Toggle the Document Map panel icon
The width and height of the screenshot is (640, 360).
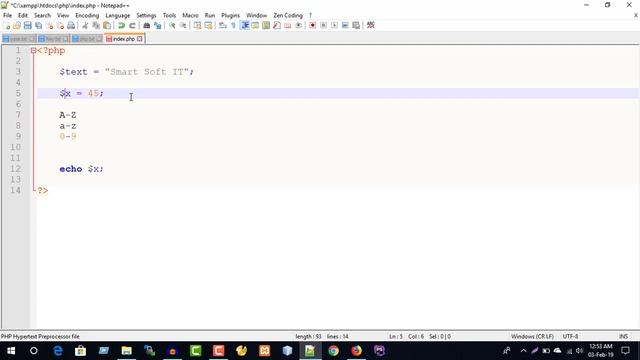tap(266, 25)
